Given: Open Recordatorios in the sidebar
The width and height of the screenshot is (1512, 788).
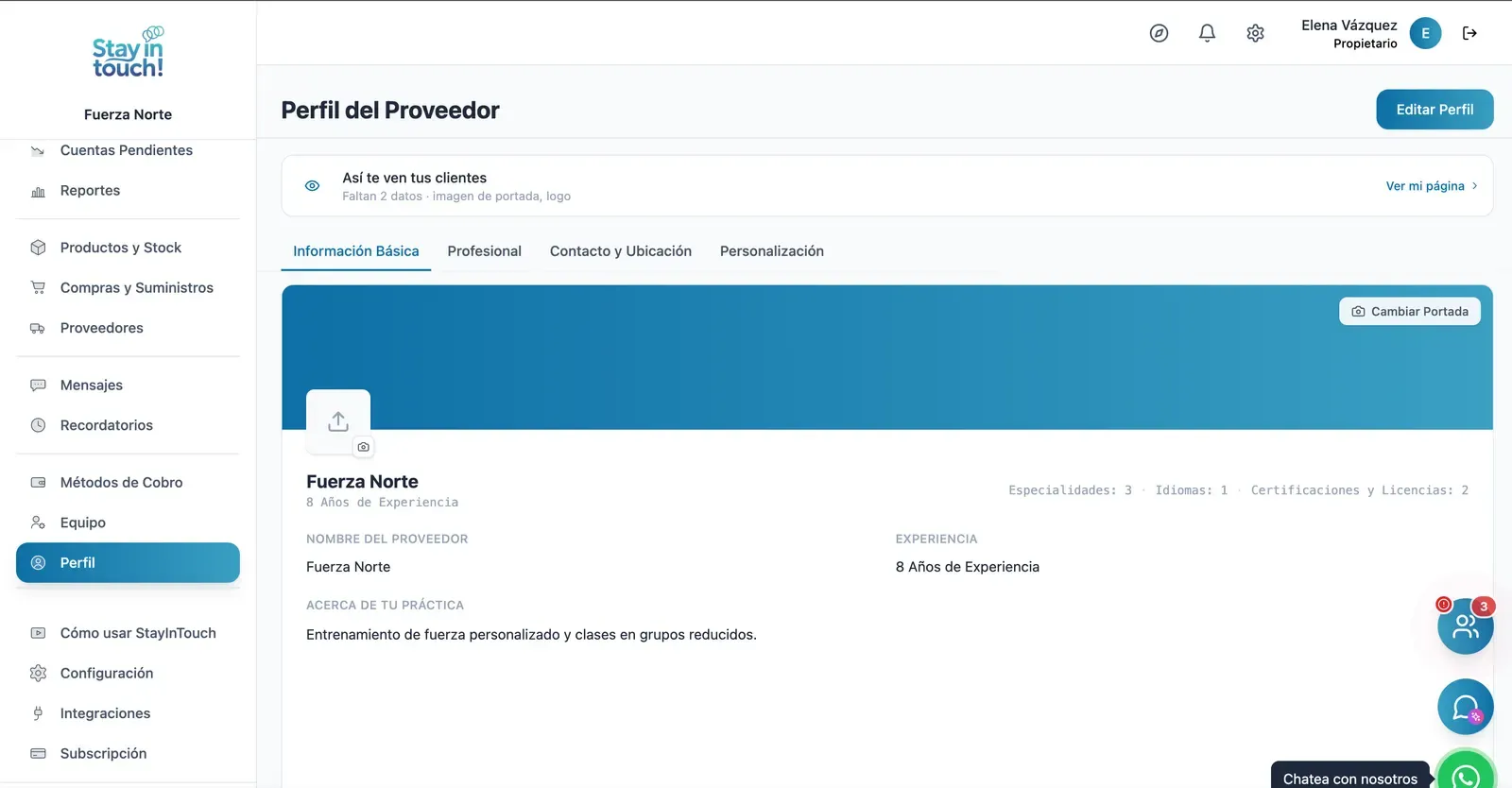Looking at the screenshot, I should pos(128,425).
